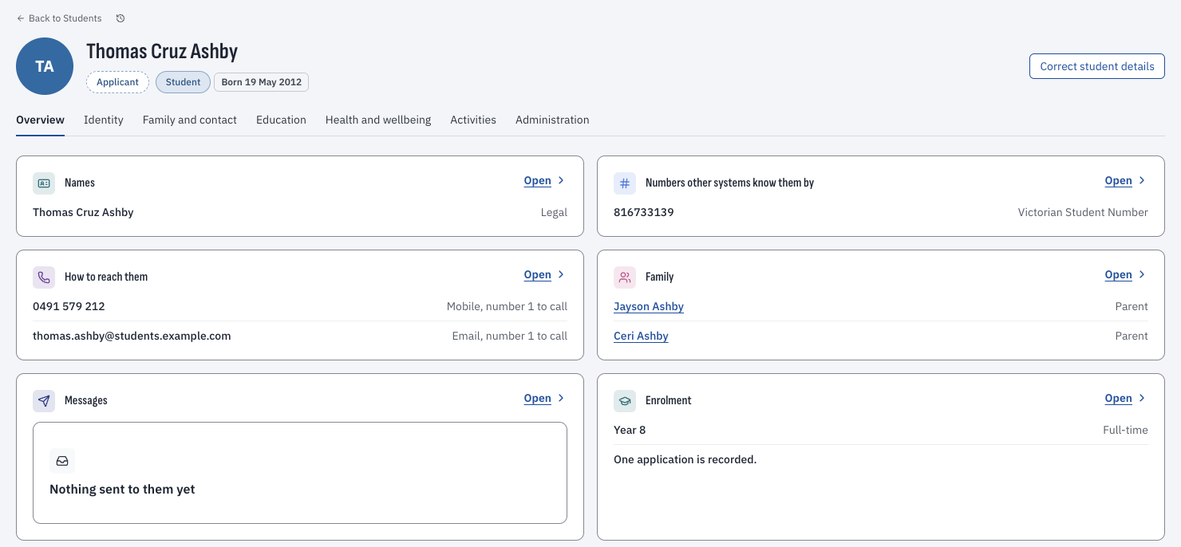Click Correct student details button
Screen dimensions: 1181x547
point(1097,66)
